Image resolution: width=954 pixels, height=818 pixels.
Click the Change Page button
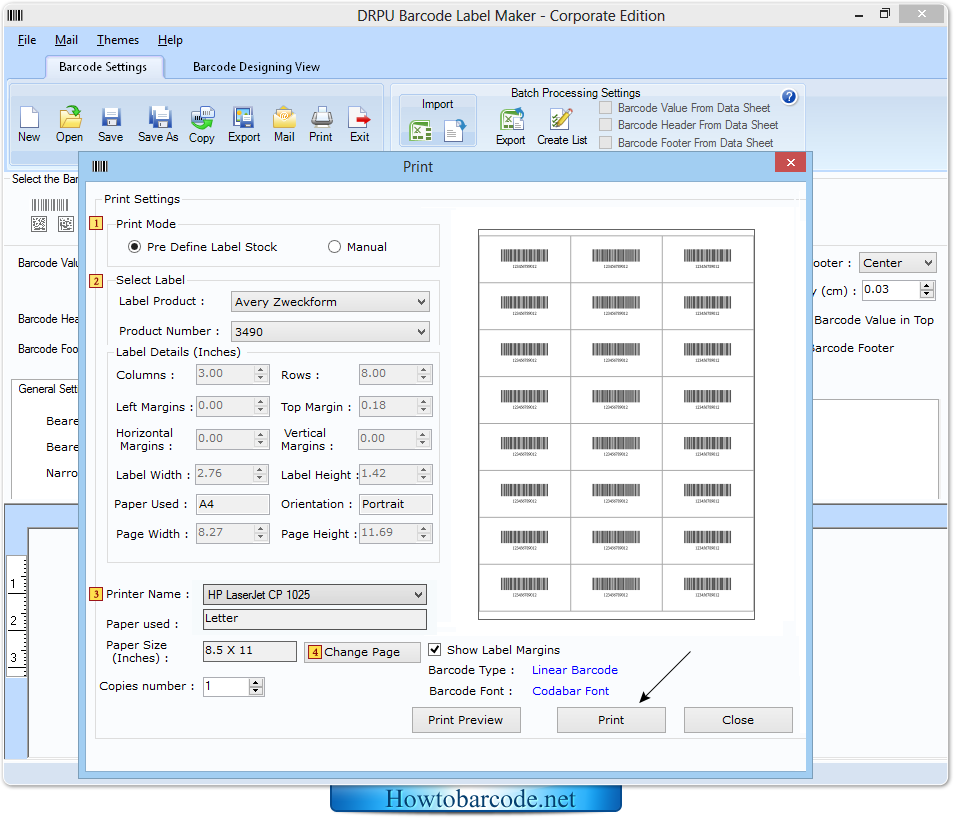click(x=362, y=652)
